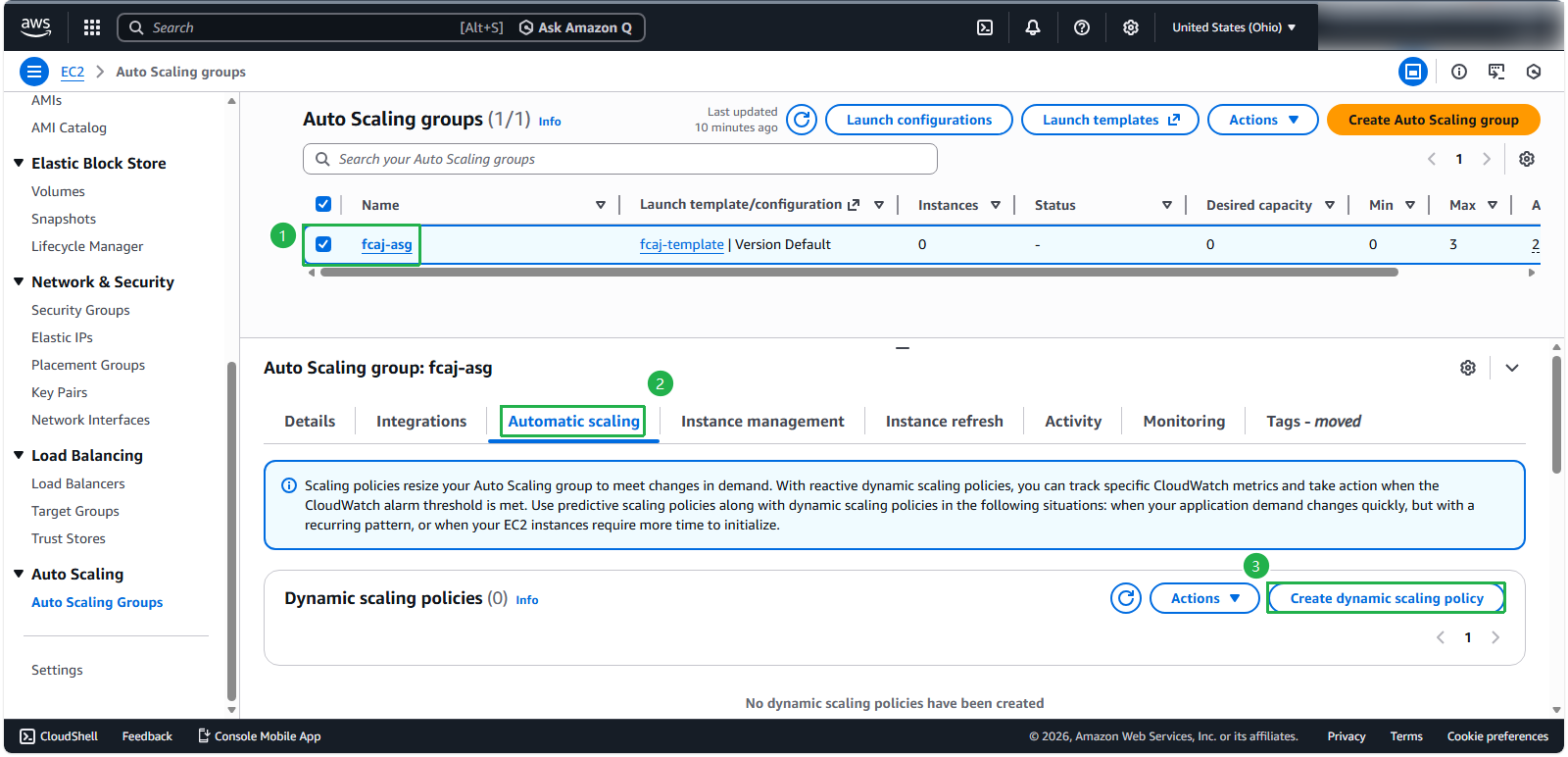The image size is (1568, 757).
Task: Click the detail panel vertical scrollbar
Action: [1556, 415]
